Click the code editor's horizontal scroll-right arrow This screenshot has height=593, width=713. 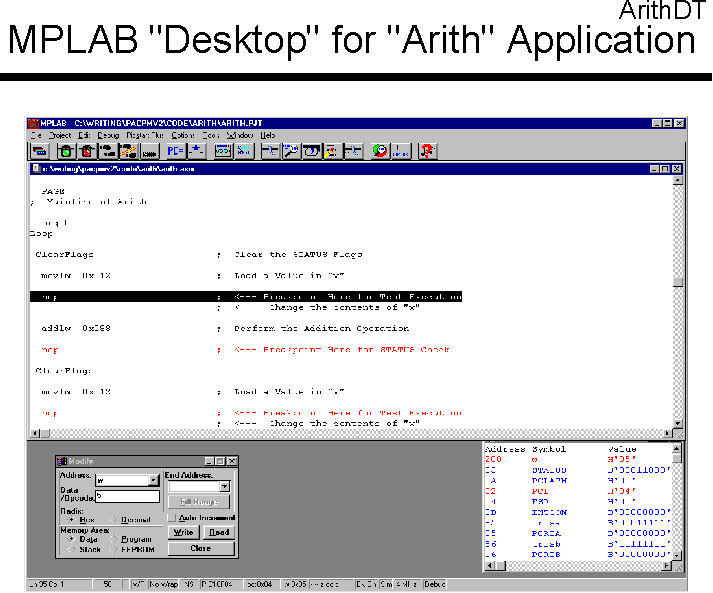[x=668, y=433]
